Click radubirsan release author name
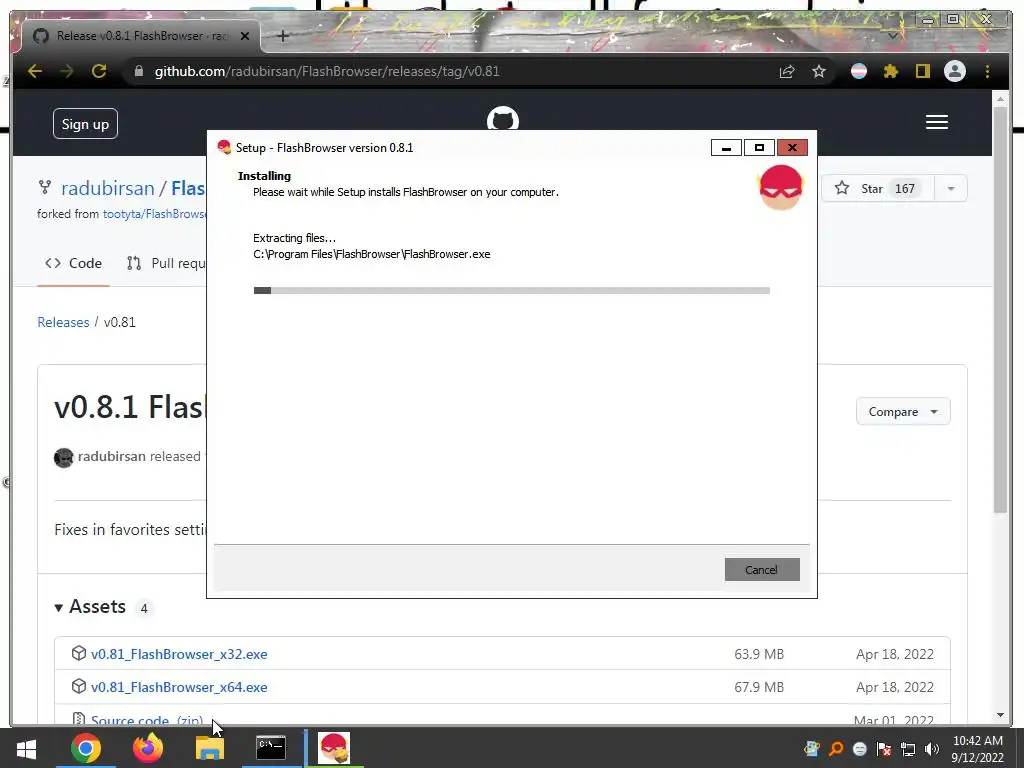The height and width of the screenshot is (768, 1024). pyautogui.click(x=112, y=456)
